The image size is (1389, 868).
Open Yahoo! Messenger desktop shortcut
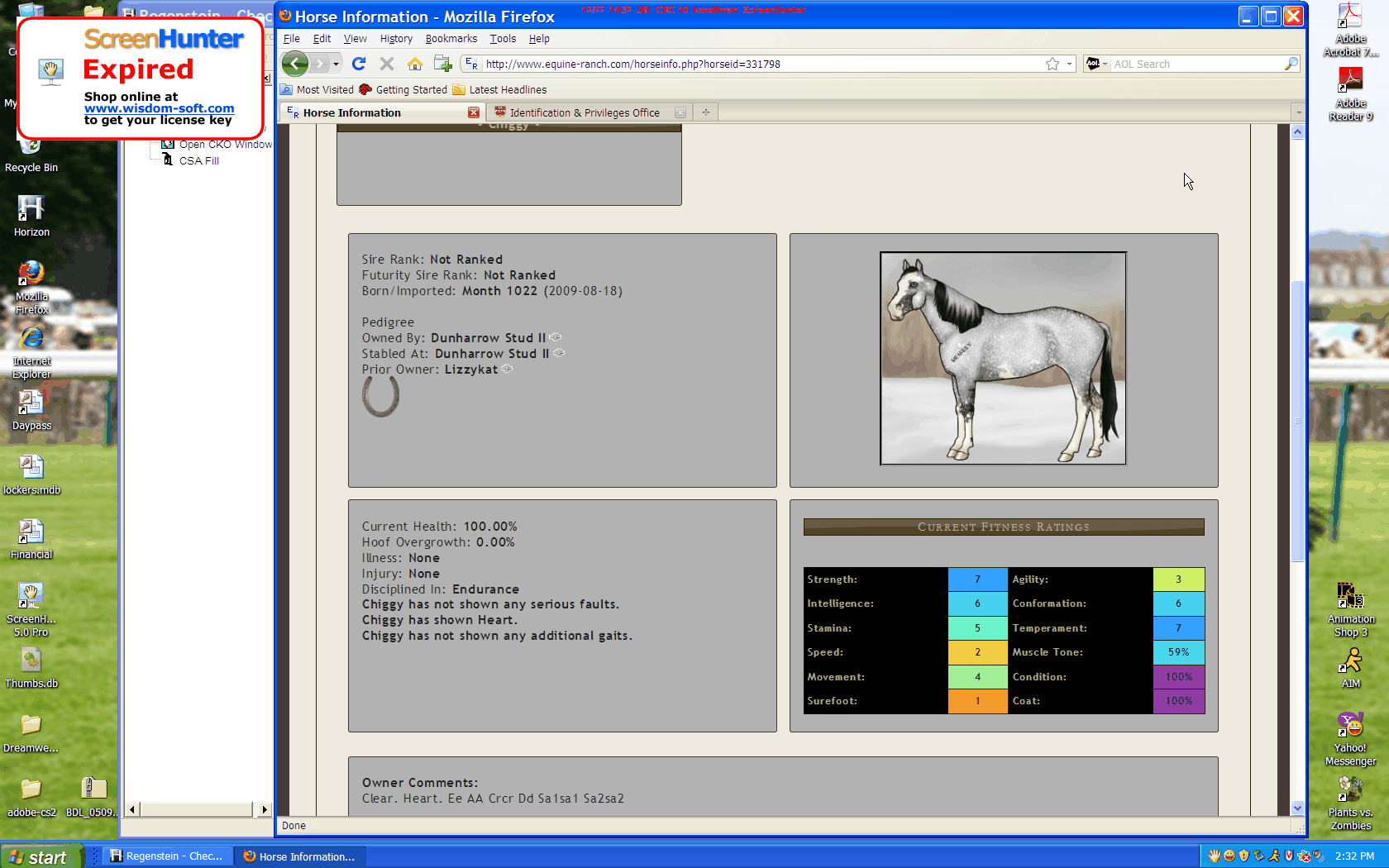[1351, 739]
